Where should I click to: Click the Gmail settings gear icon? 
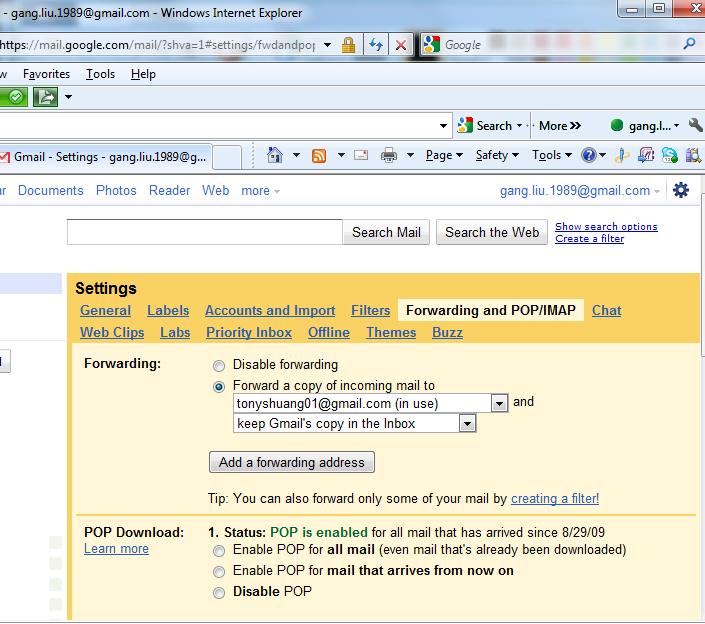pyautogui.click(x=681, y=190)
